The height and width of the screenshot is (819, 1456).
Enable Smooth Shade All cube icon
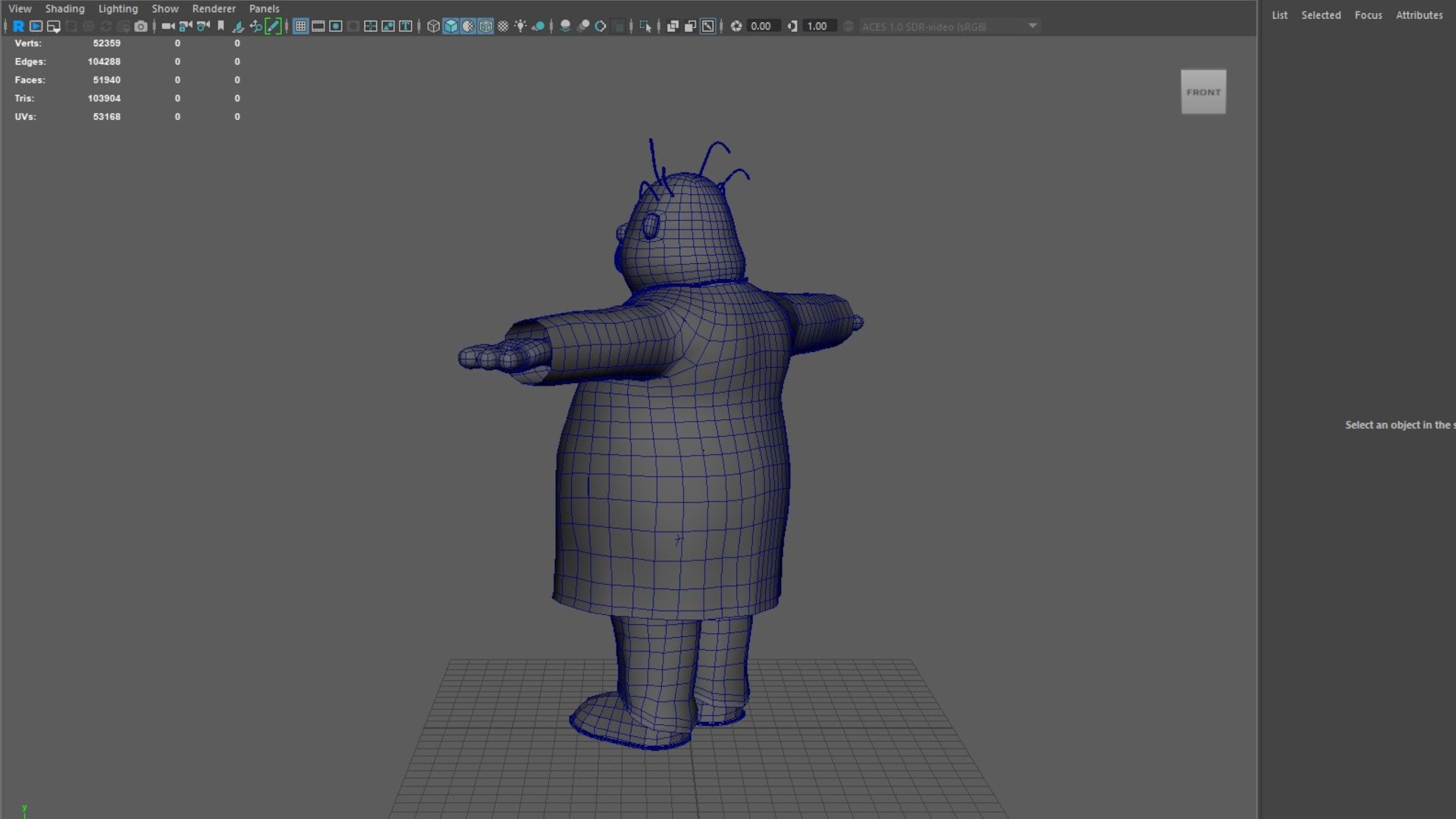tap(450, 26)
